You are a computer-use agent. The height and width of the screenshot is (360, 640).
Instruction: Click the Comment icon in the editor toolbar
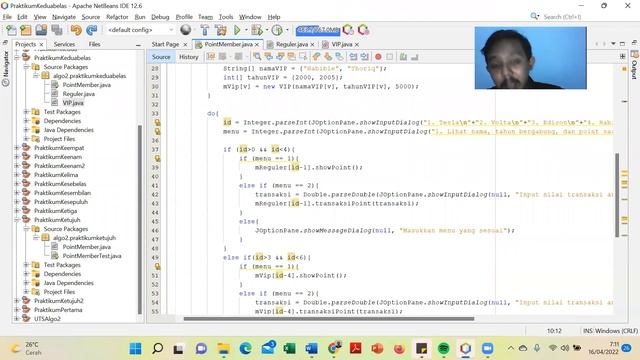403,57
